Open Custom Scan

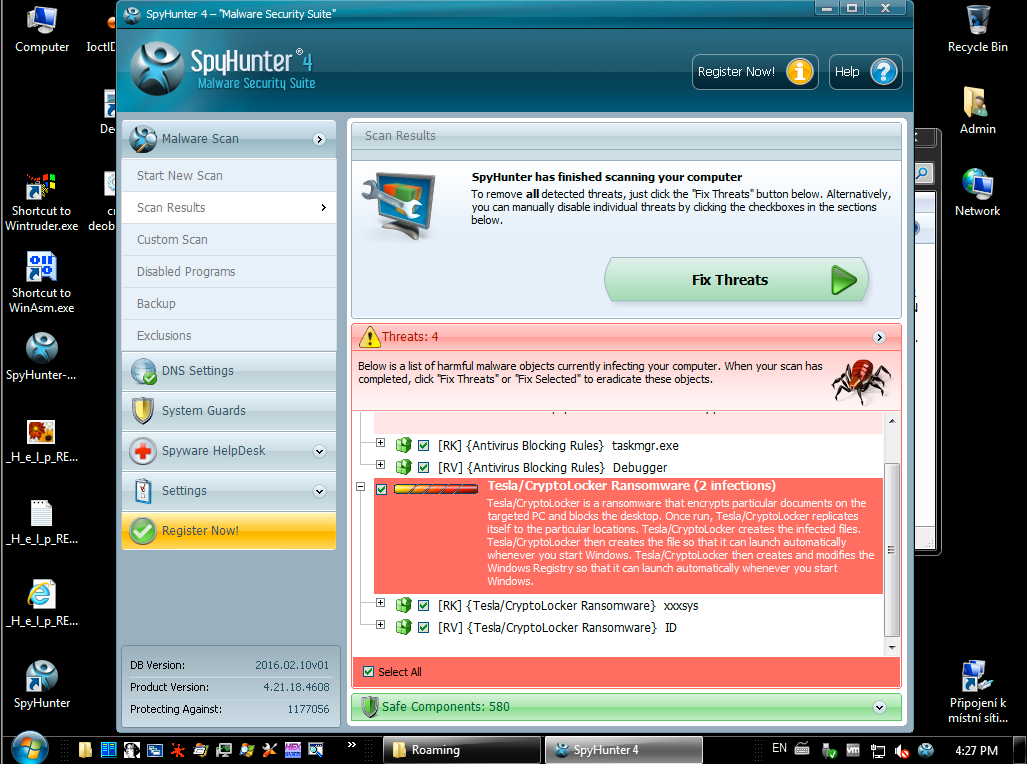pyautogui.click(x=229, y=240)
